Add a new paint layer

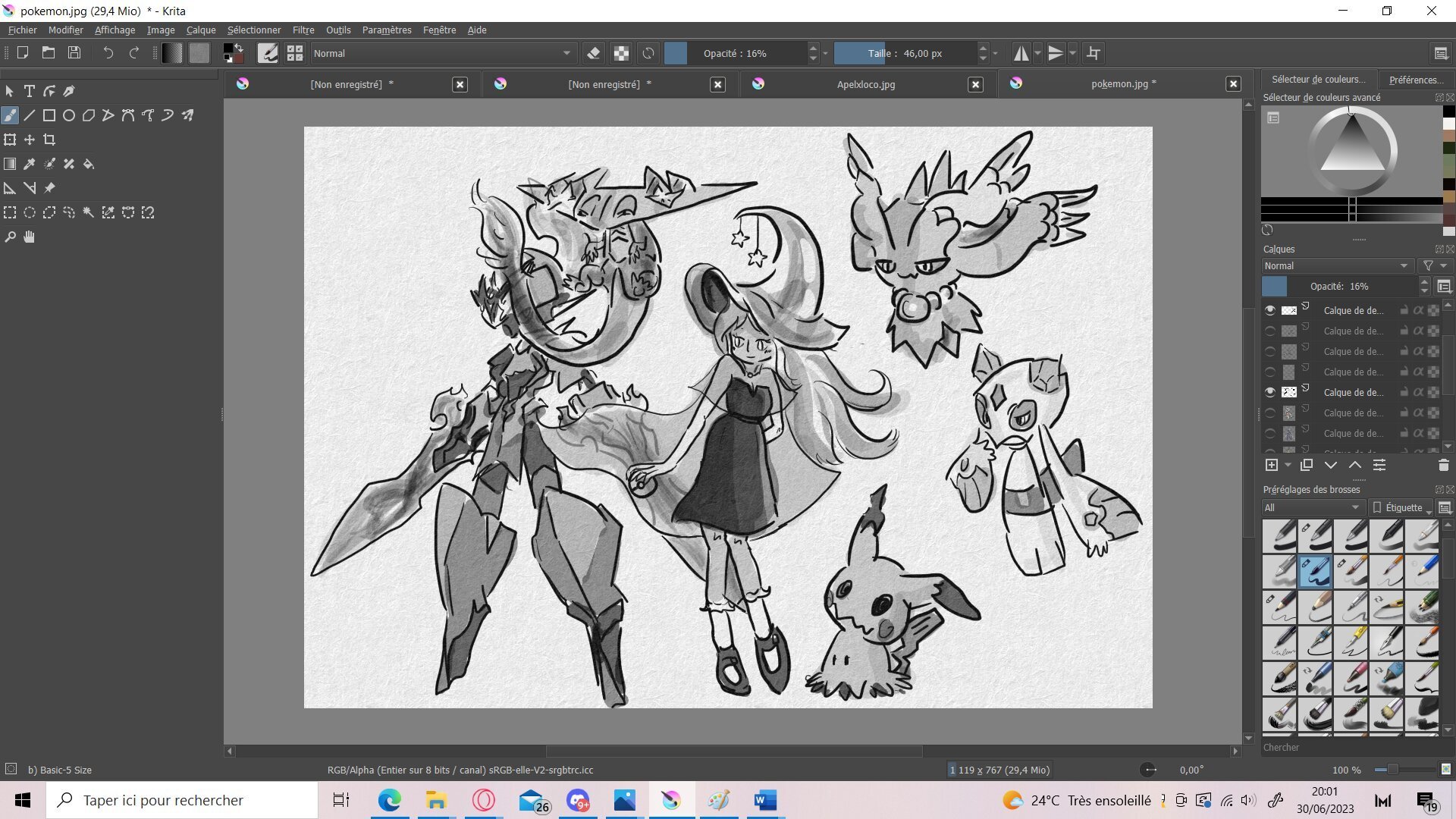[x=1272, y=465]
